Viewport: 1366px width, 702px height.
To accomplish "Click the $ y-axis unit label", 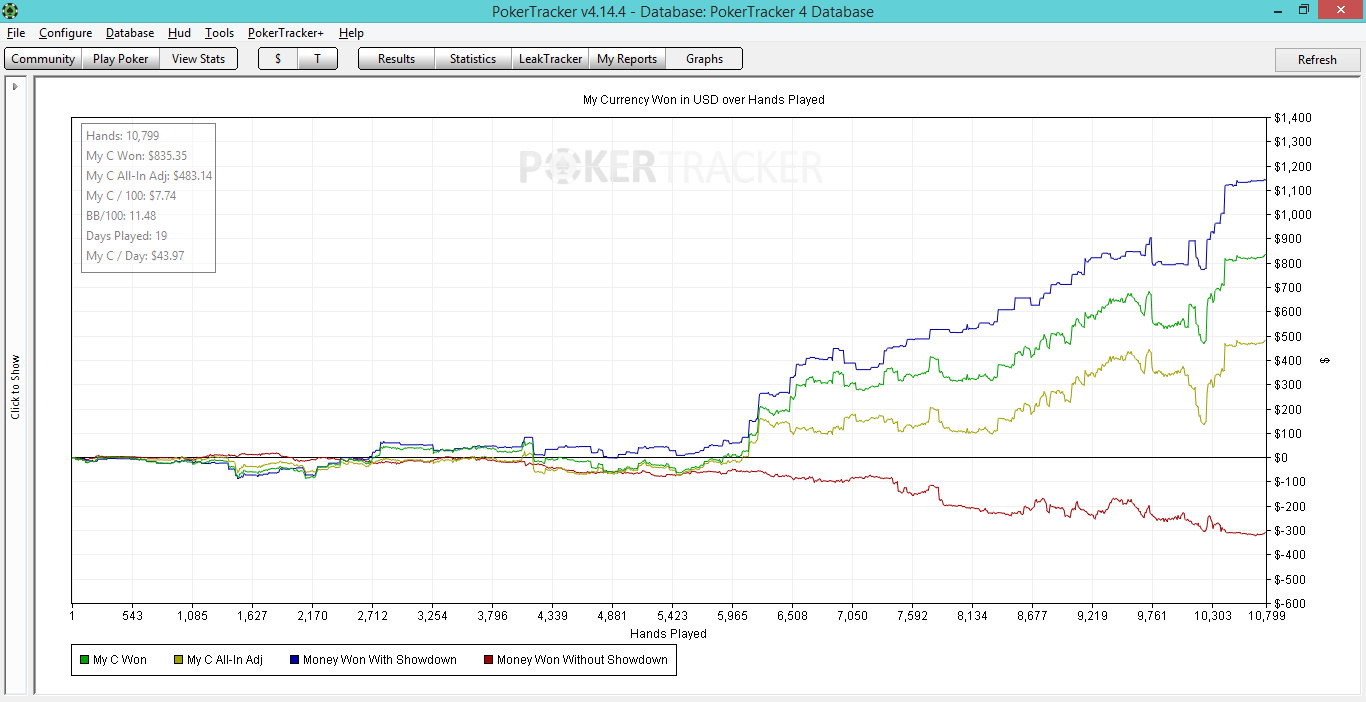I will point(1326,361).
